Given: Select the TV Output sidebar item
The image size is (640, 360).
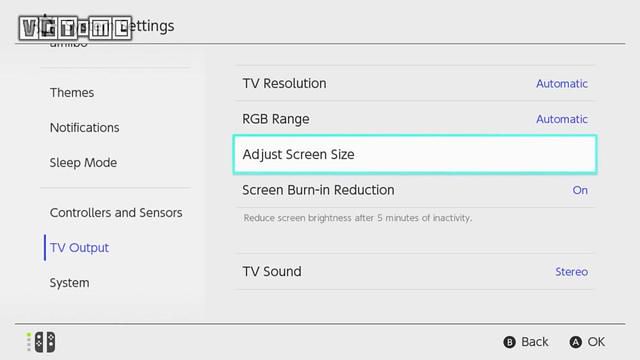Looking at the screenshot, I should (79, 248).
